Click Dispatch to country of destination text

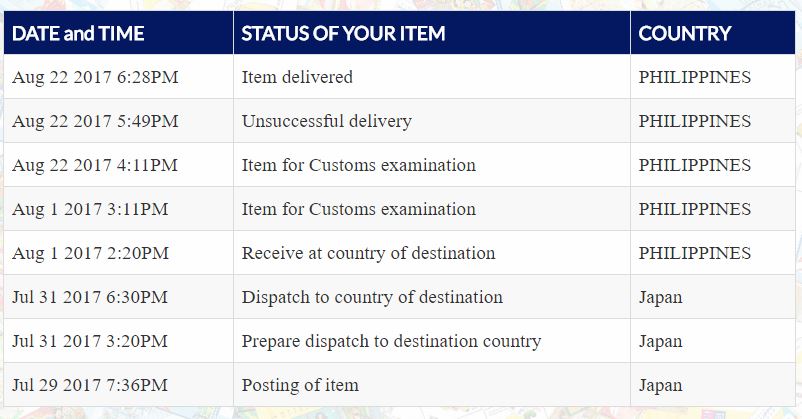pyautogui.click(x=372, y=297)
